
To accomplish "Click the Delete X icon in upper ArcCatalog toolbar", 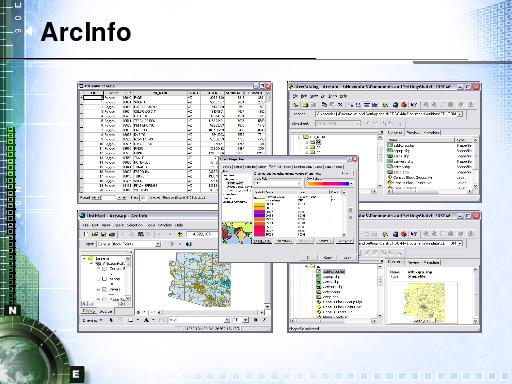I will [340, 105].
